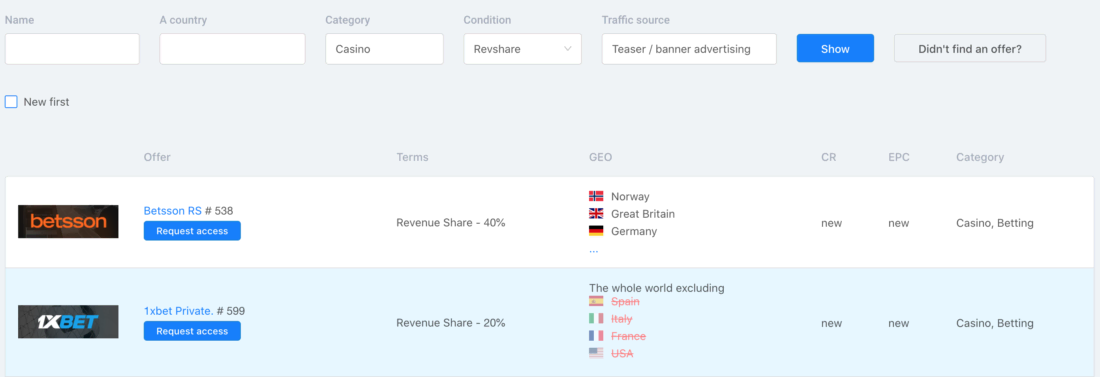
Task: Click the EPC column header
Action: click(x=899, y=157)
